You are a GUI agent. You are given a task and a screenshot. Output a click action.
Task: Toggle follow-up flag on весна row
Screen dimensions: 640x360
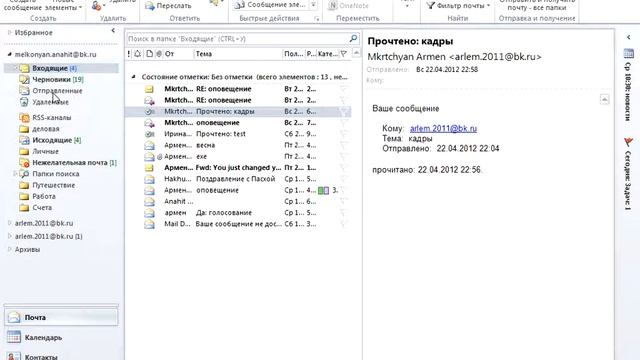344,145
